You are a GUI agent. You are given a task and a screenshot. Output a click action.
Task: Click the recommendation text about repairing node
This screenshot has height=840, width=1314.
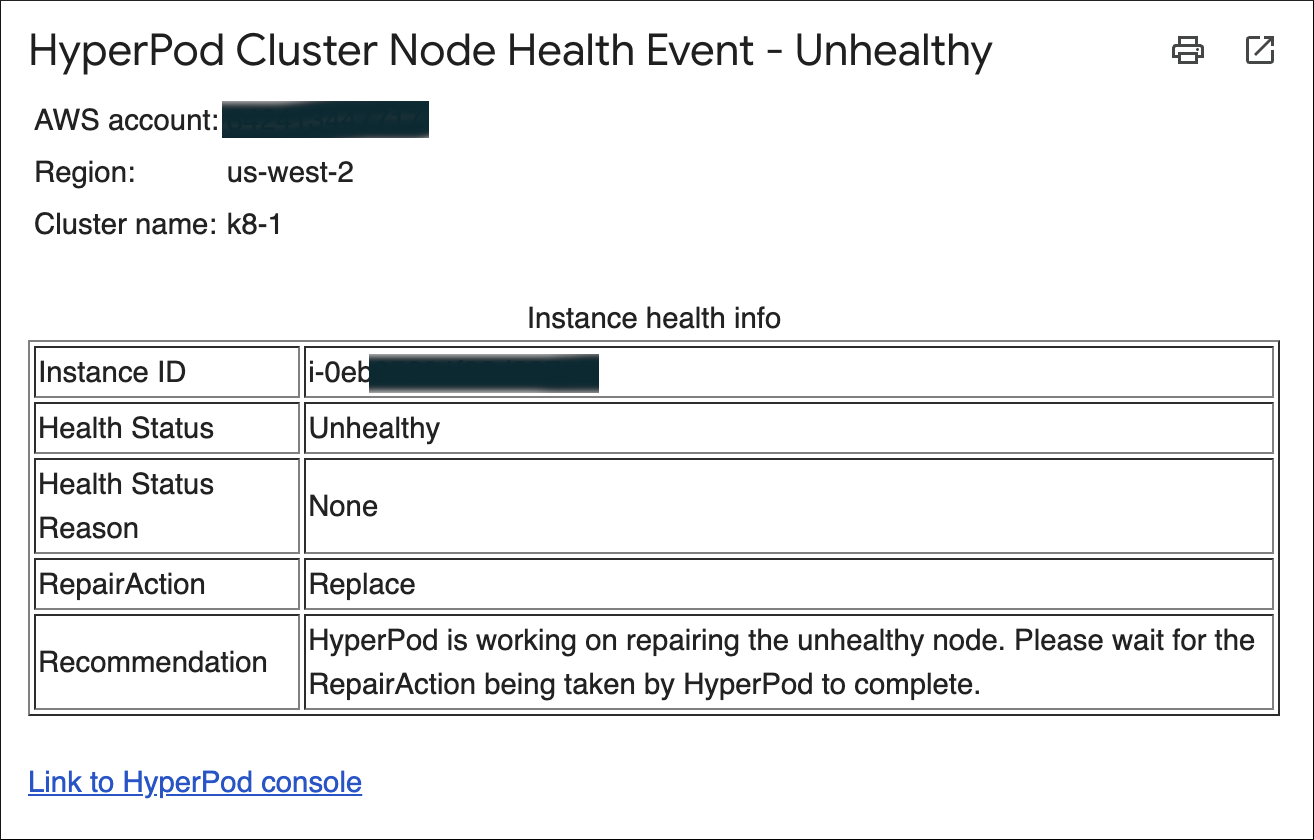click(x=782, y=662)
